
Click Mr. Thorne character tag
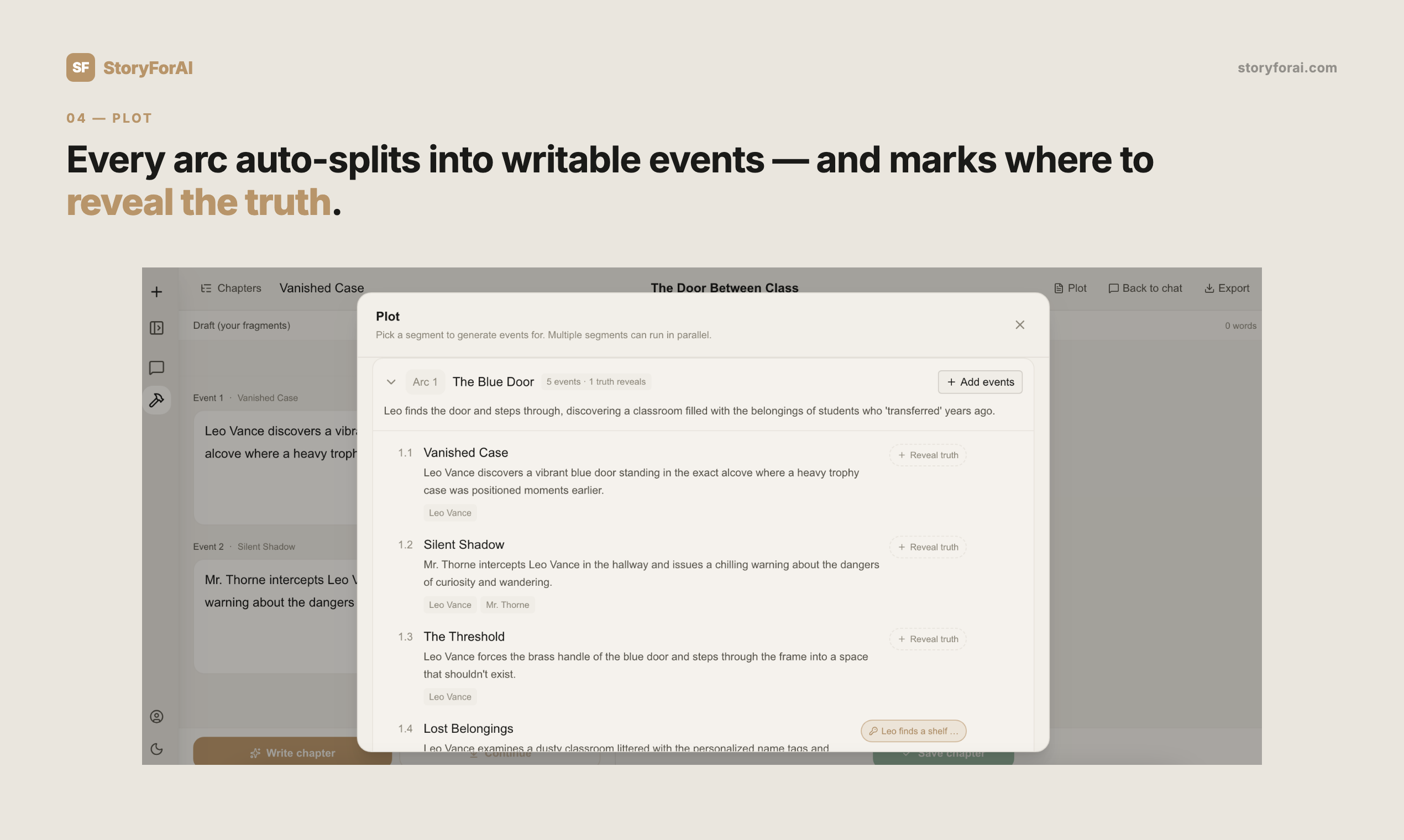(x=507, y=605)
